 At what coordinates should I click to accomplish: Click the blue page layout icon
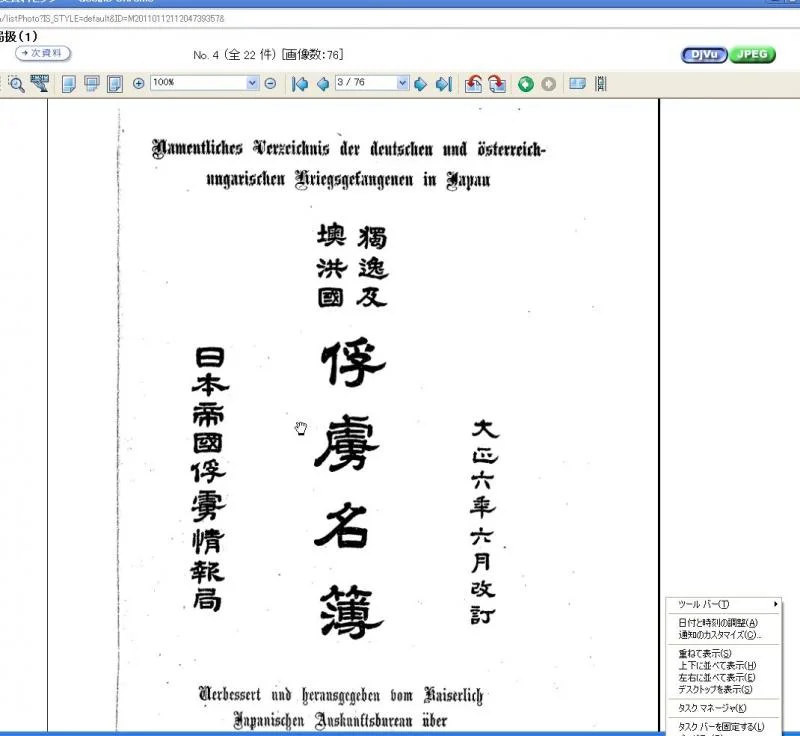[577, 83]
